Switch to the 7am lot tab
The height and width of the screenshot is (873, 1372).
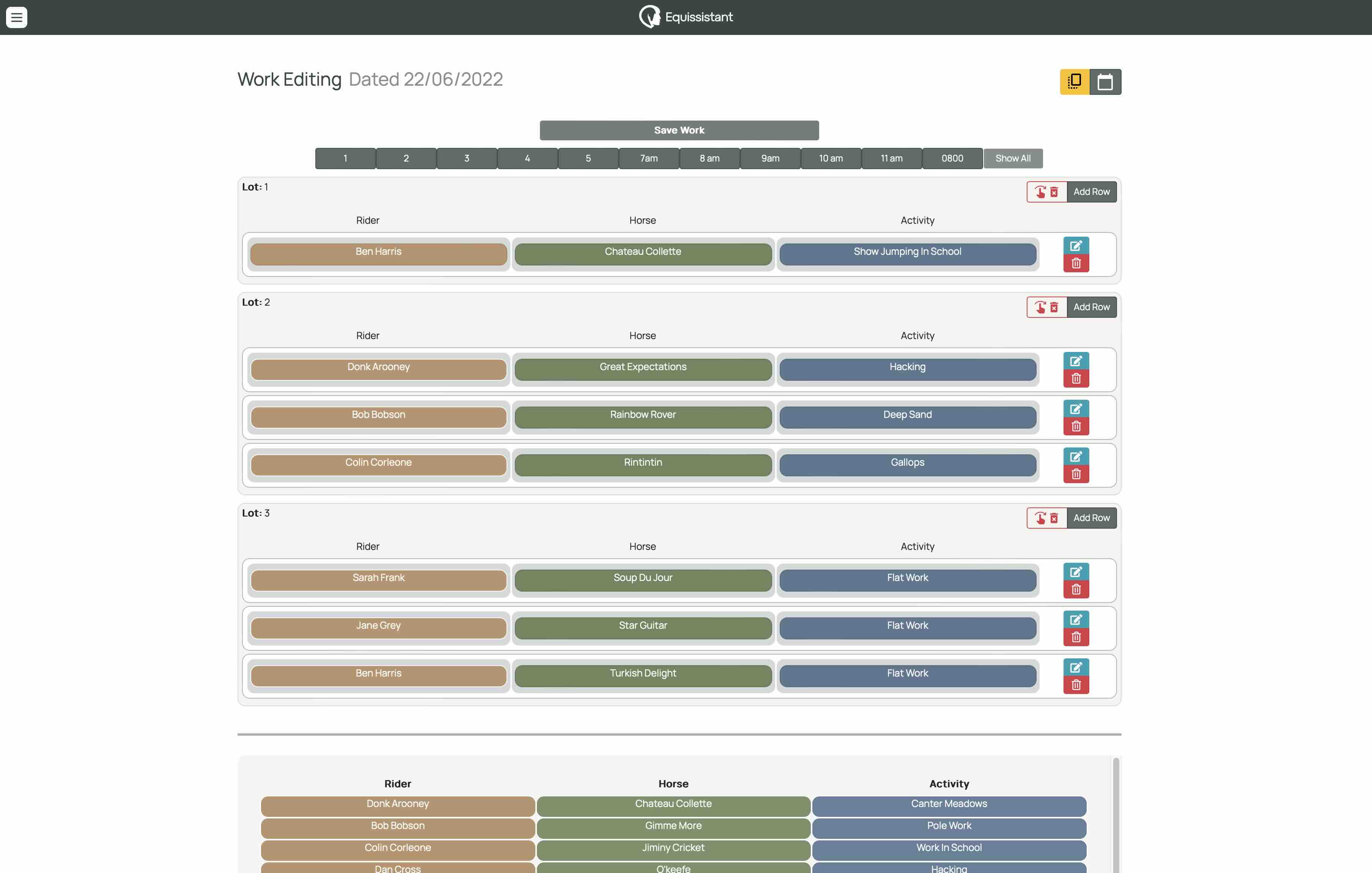coord(648,158)
